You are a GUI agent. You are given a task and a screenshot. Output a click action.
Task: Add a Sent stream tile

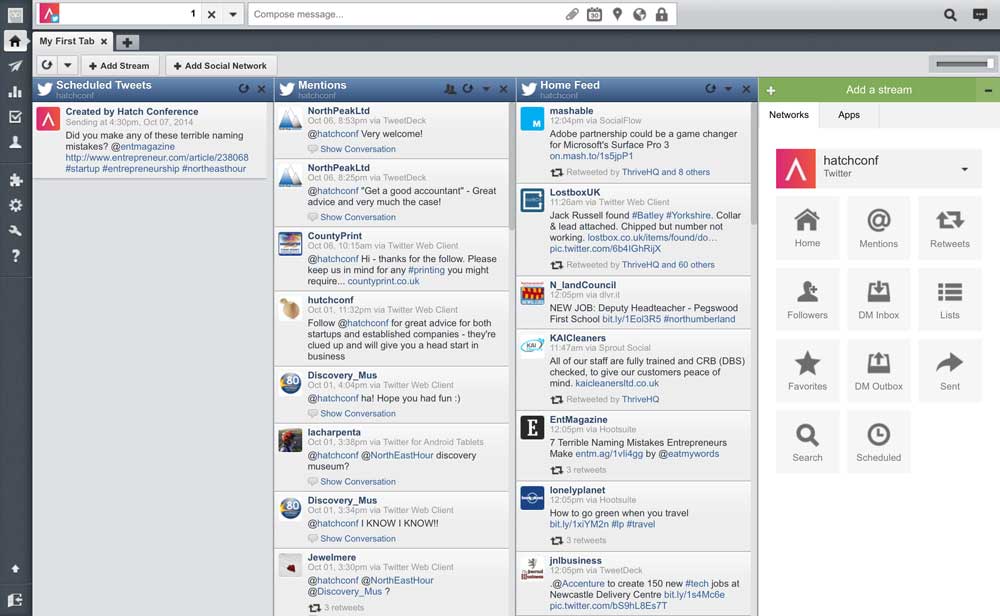pyautogui.click(x=950, y=371)
